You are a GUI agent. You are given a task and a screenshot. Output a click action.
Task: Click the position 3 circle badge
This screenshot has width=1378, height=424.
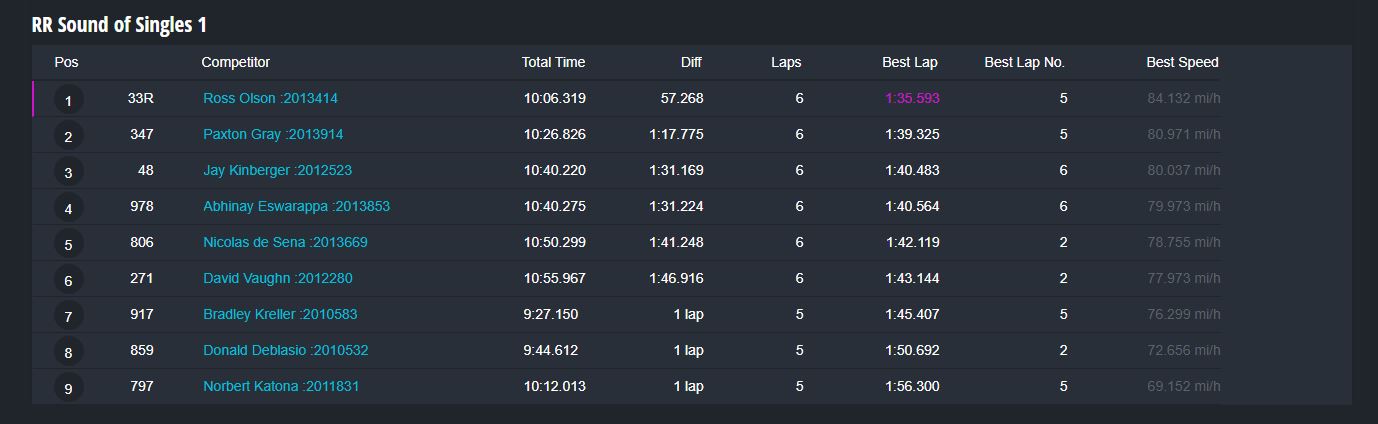coord(68,172)
